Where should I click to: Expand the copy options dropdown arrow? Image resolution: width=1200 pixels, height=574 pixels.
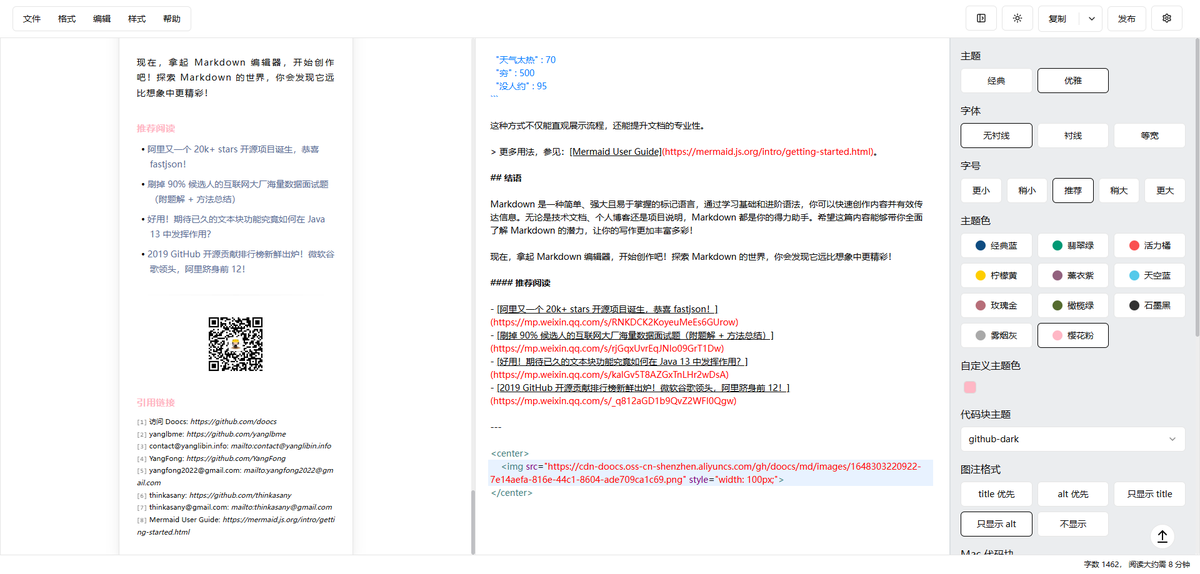pyautogui.click(x=1090, y=18)
